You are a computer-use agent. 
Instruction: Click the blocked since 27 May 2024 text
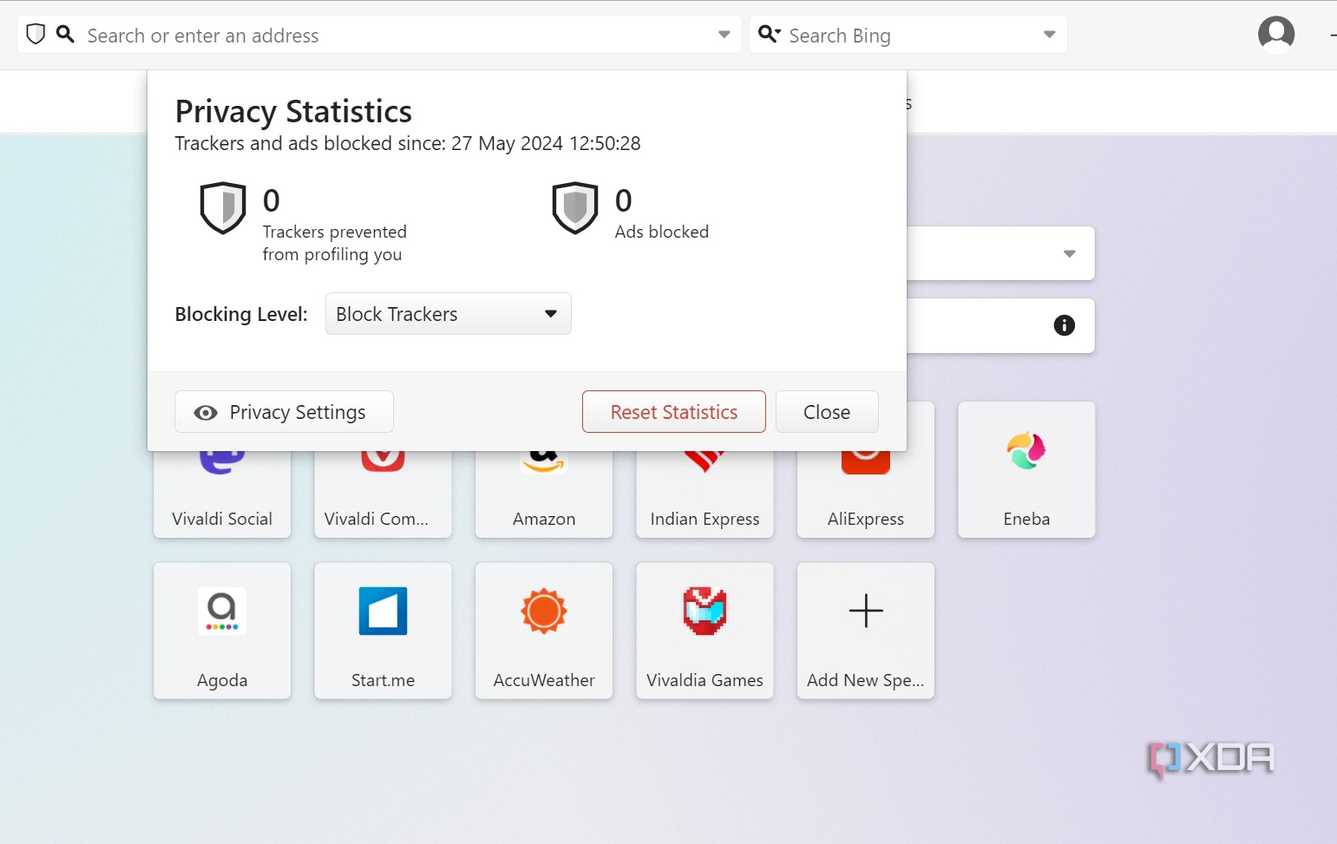[x=408, y=143]
